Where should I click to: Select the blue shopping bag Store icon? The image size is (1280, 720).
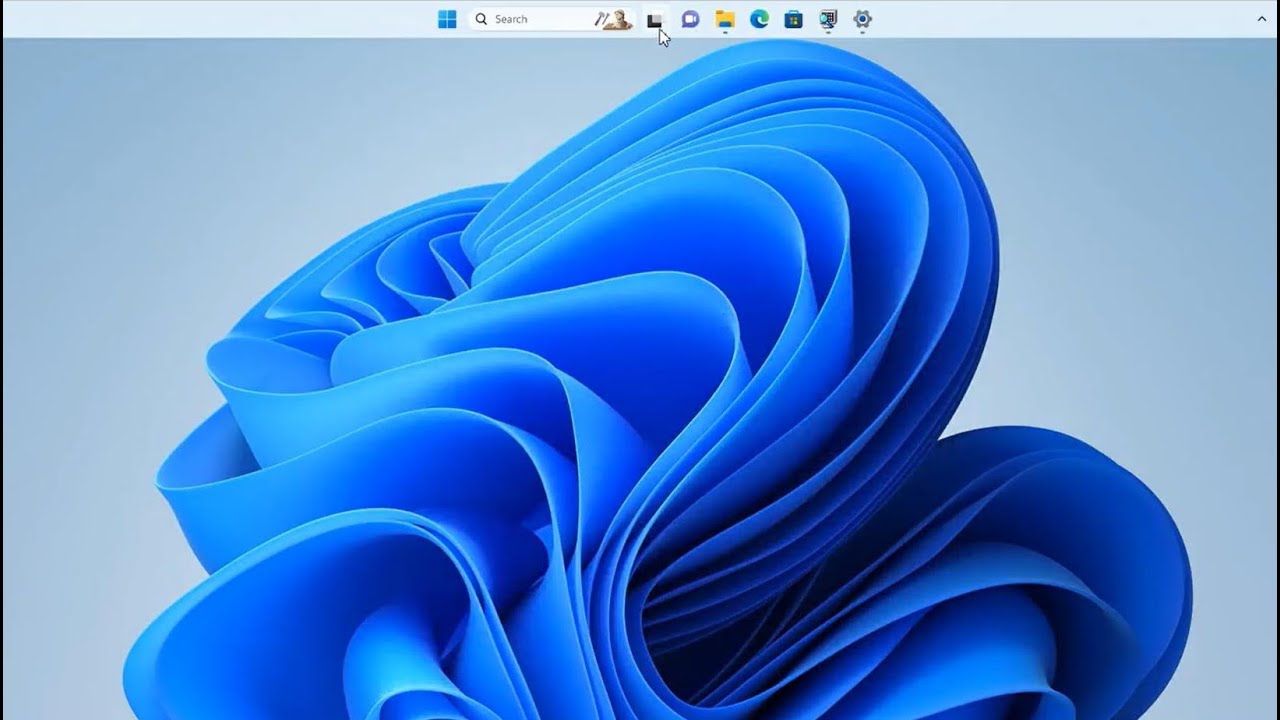click(794, 19)
